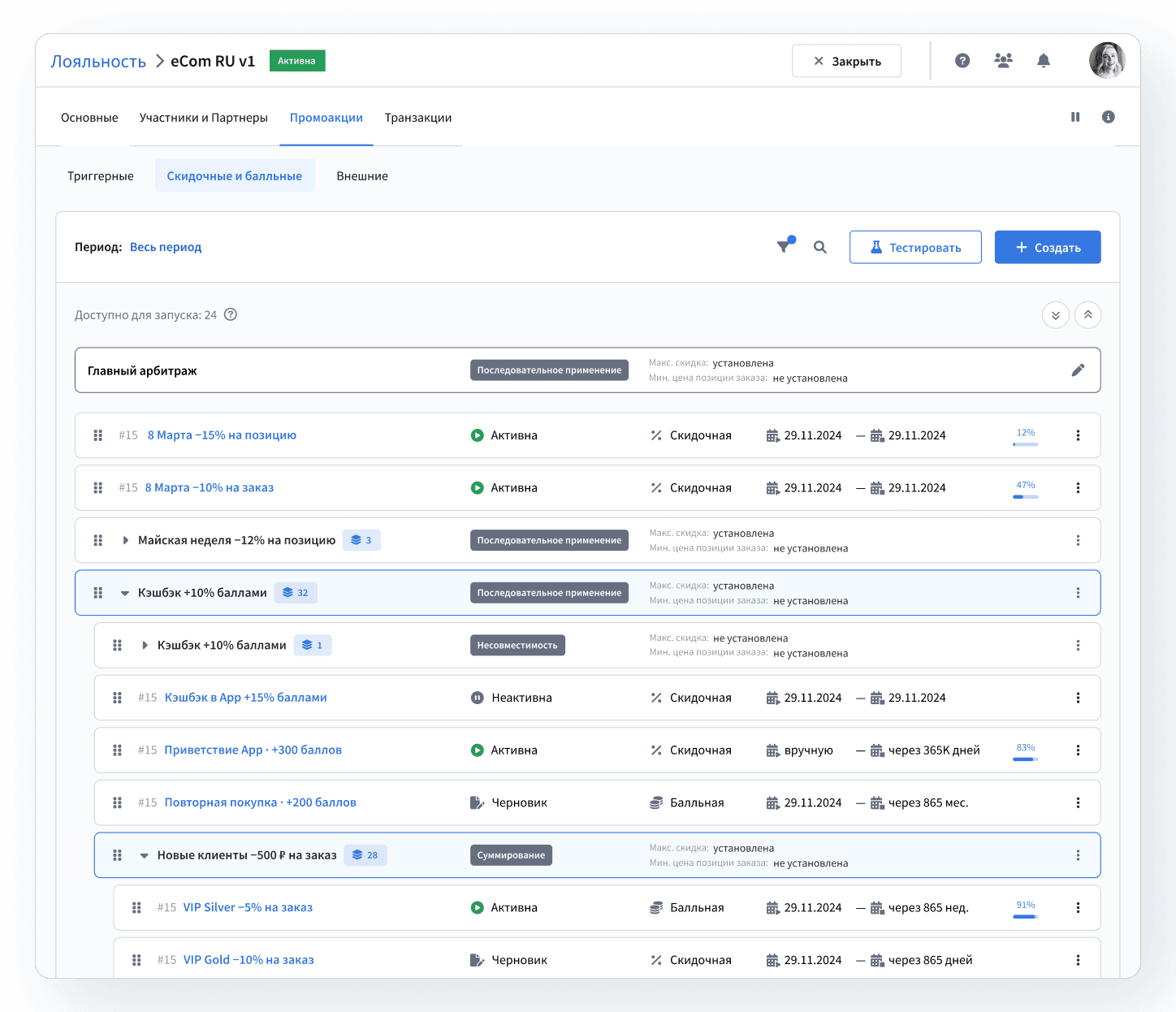Screen dimensions: 1176x1012
Task: Collapse the Кэшбэк +10% баллами group
Action: pyautogui.click(x=124, y=593)
